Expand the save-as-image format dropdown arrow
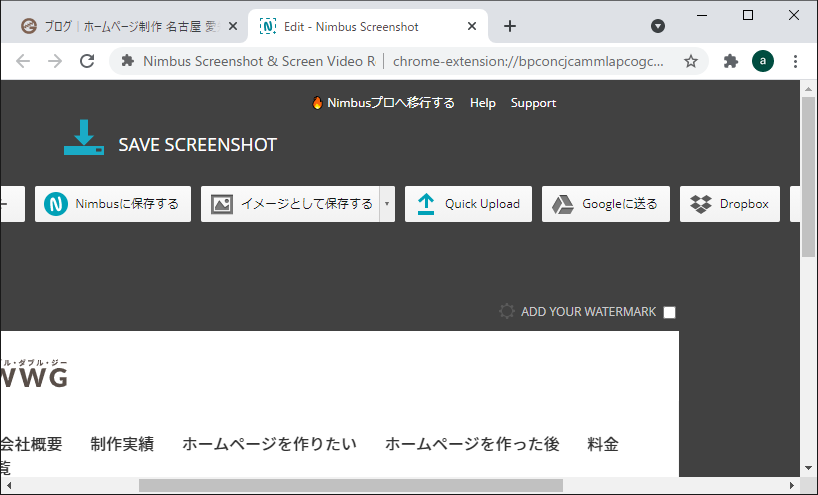The height and width of the screenshot is (495, 818). pos(386,204)
